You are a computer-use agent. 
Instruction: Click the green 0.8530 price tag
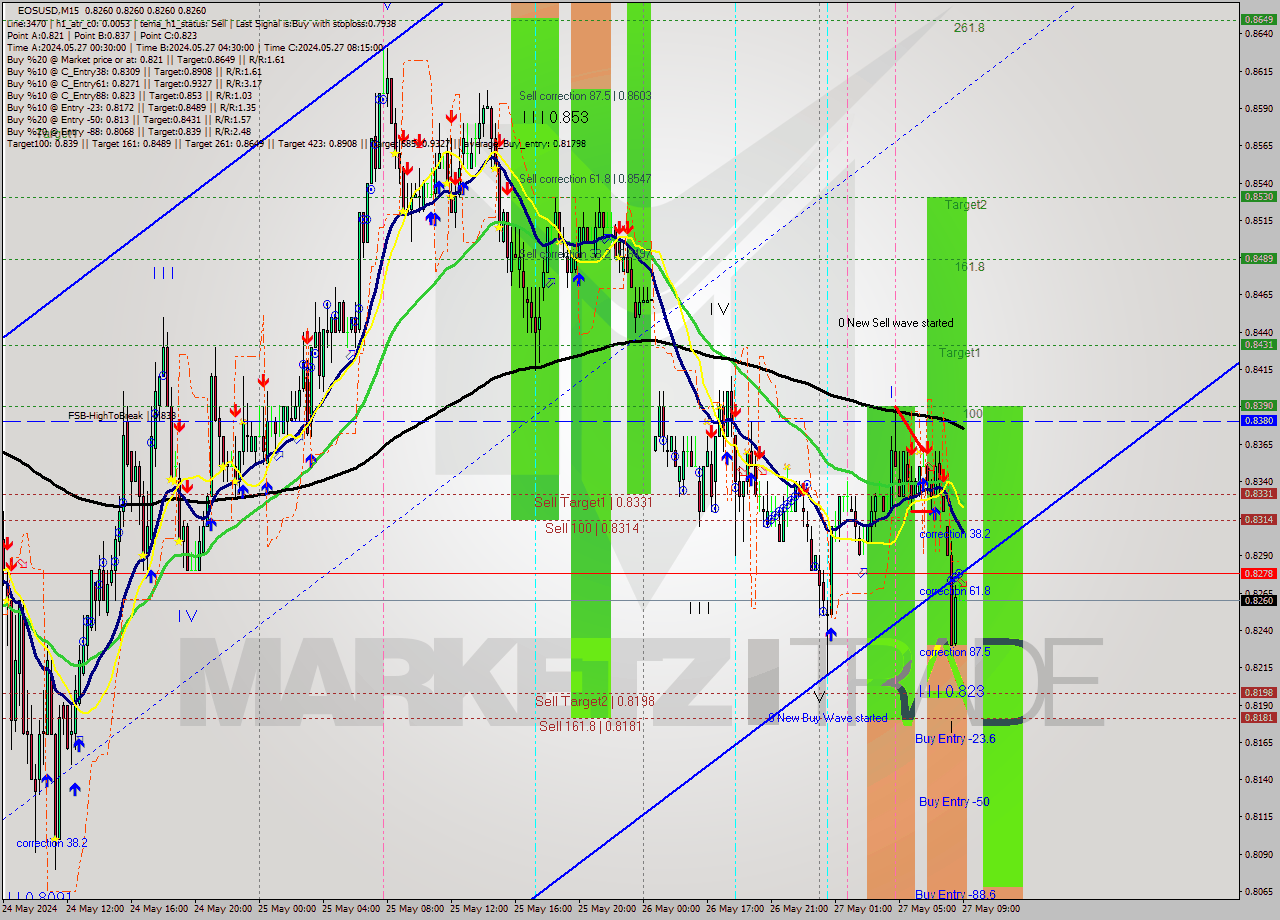pyautogui.click(x=1257, y=196)
